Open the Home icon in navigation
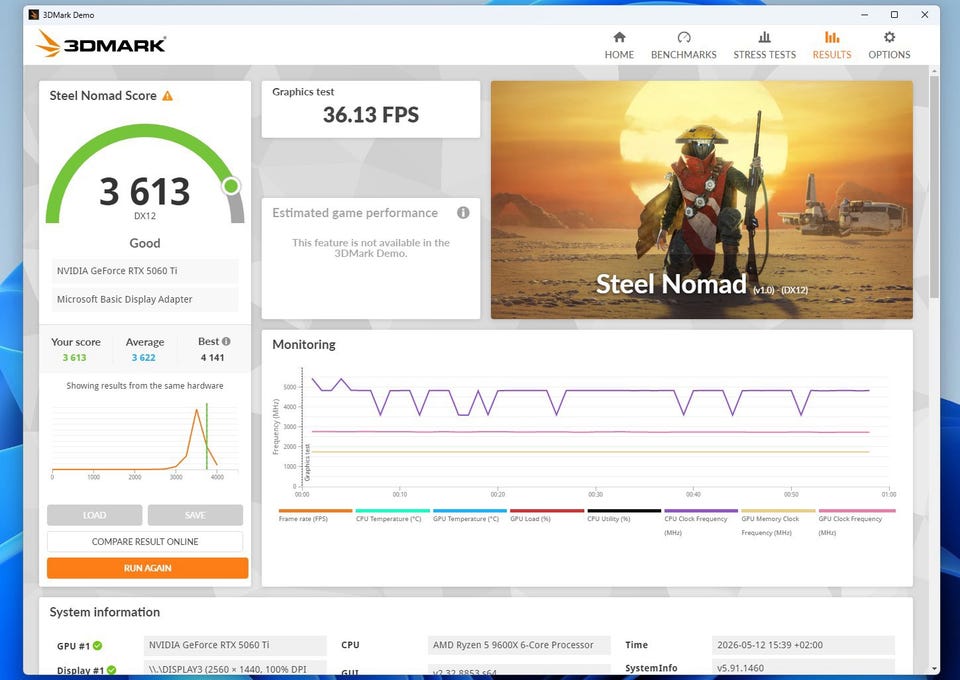The image size is (960, 680). pyautogui.click(x=619, y=37)
